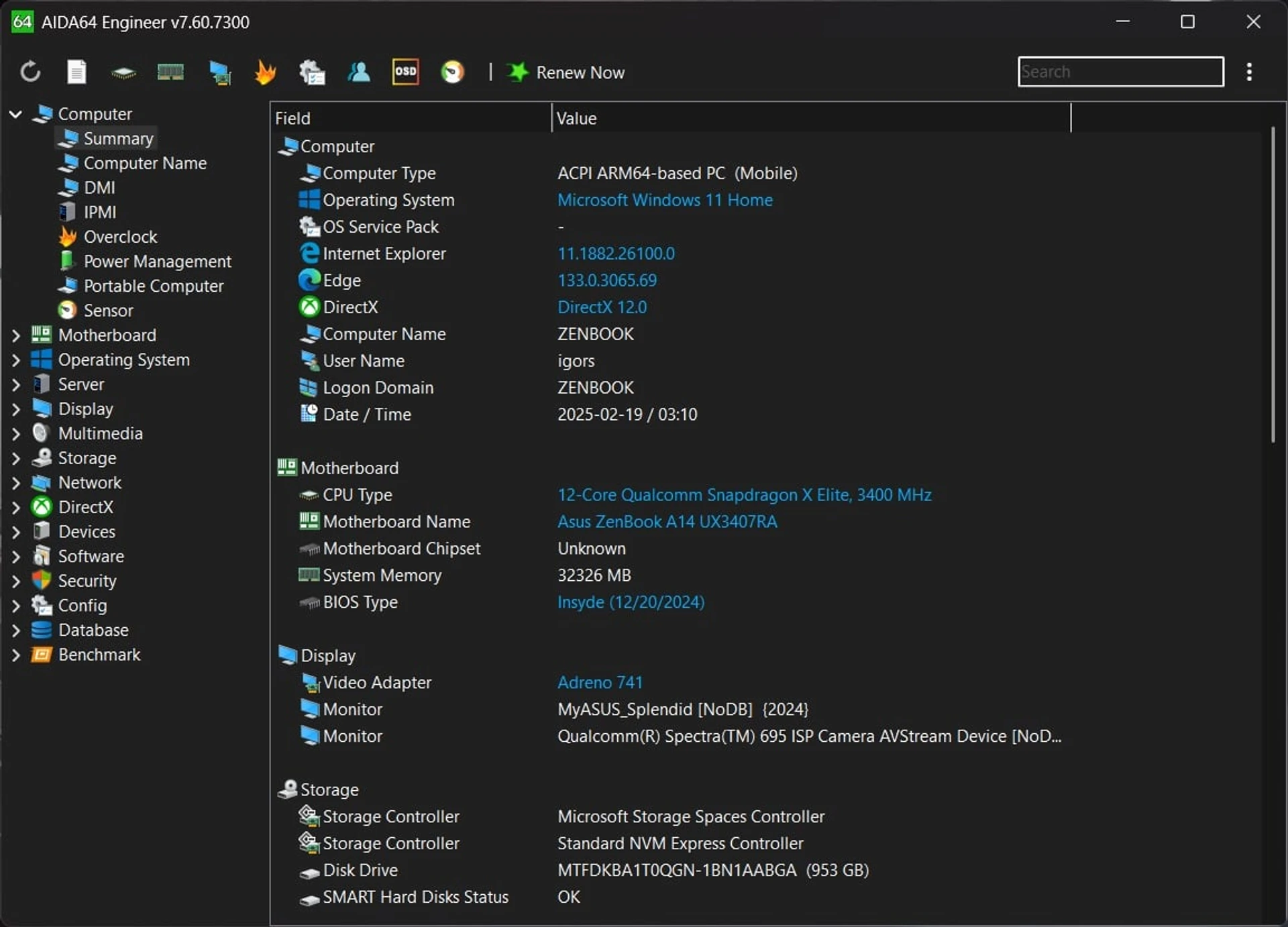The height and width of the screenshot is (927, 1288).
Task: Select the Software tree icon
Action: tap(42, 556)
